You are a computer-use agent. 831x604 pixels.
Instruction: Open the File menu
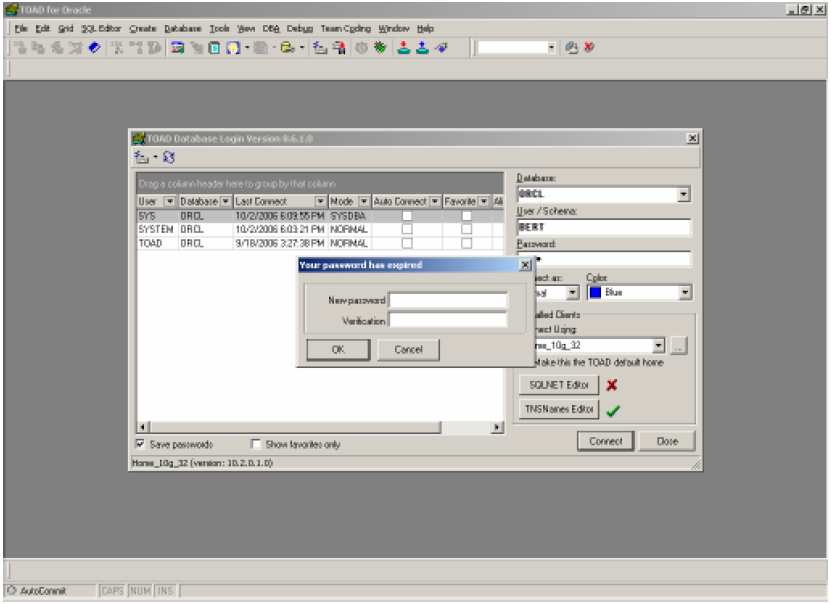click(x=21, y=29)
